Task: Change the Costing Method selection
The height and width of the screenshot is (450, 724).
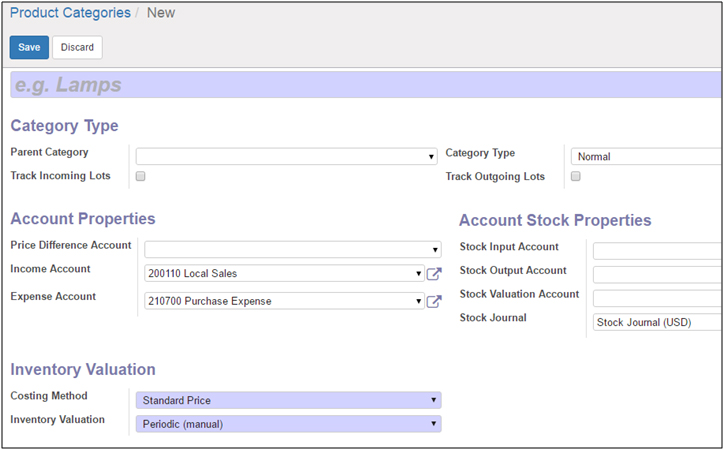Action: 288,400
